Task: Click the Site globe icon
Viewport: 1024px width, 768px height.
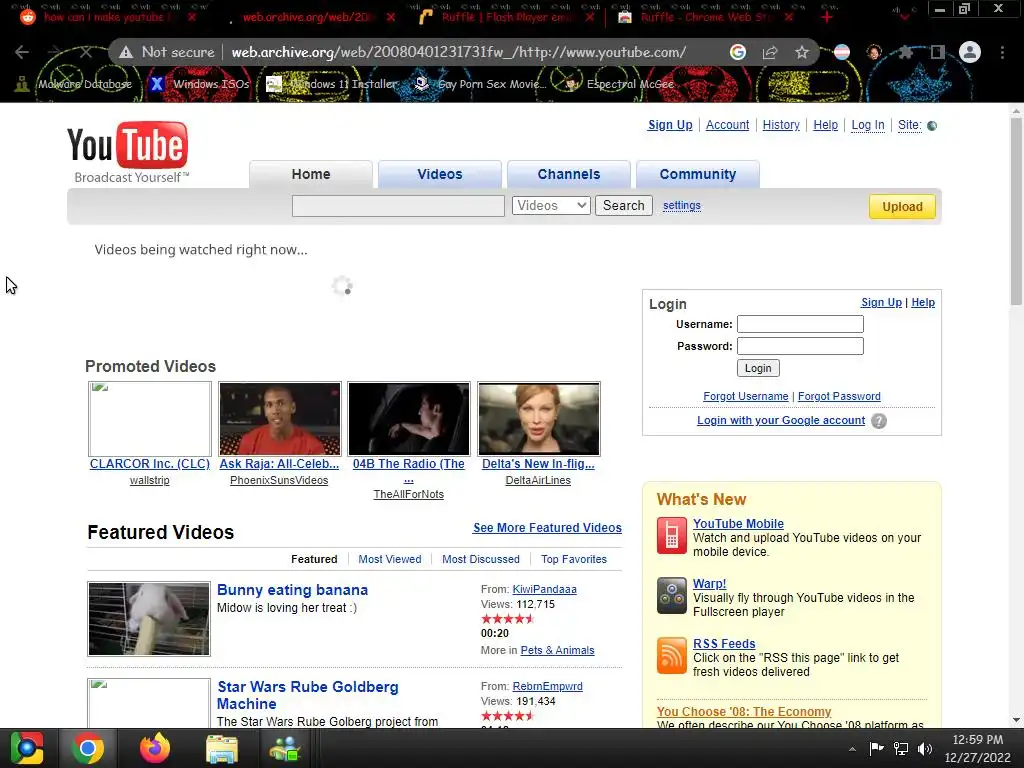Action: tap(932, 125)
